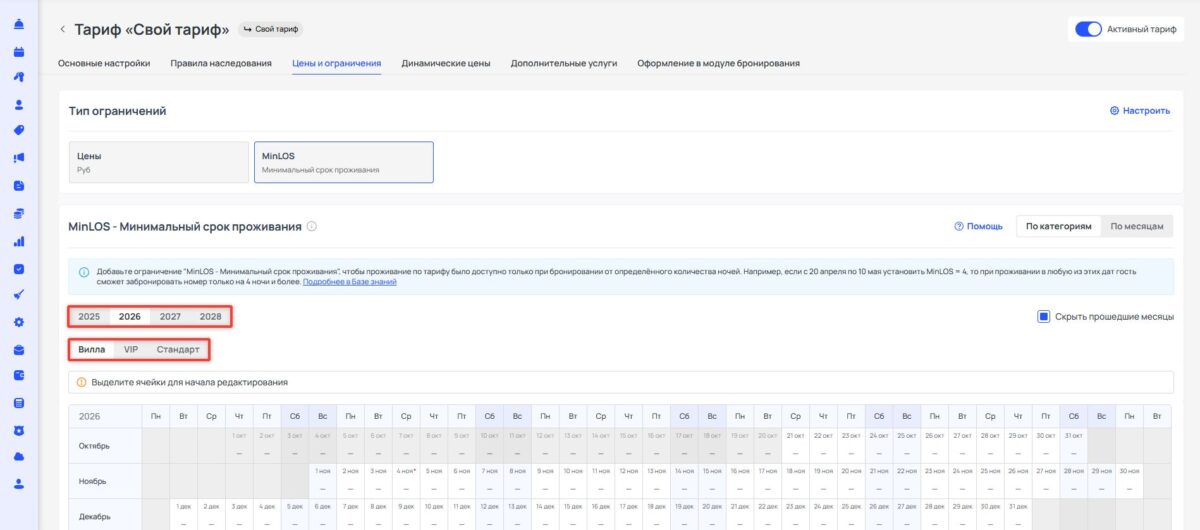Select year 2027
The image size is (1200, 530).
tap(170, 316)
